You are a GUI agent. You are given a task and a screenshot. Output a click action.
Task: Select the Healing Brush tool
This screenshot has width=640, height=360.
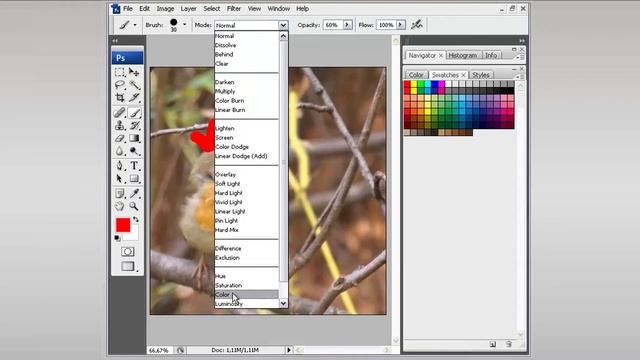(x=120, y=113)
